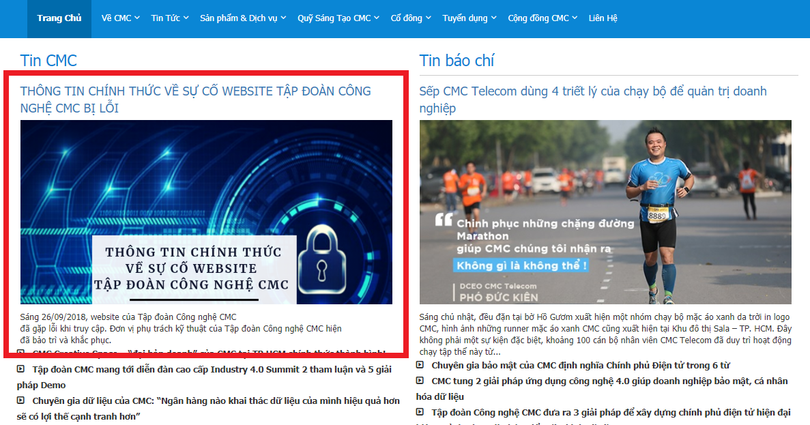This screenshot has width=810, height=425.
Task: Open the Trang Chủ home tab
Action: (59, 18)
